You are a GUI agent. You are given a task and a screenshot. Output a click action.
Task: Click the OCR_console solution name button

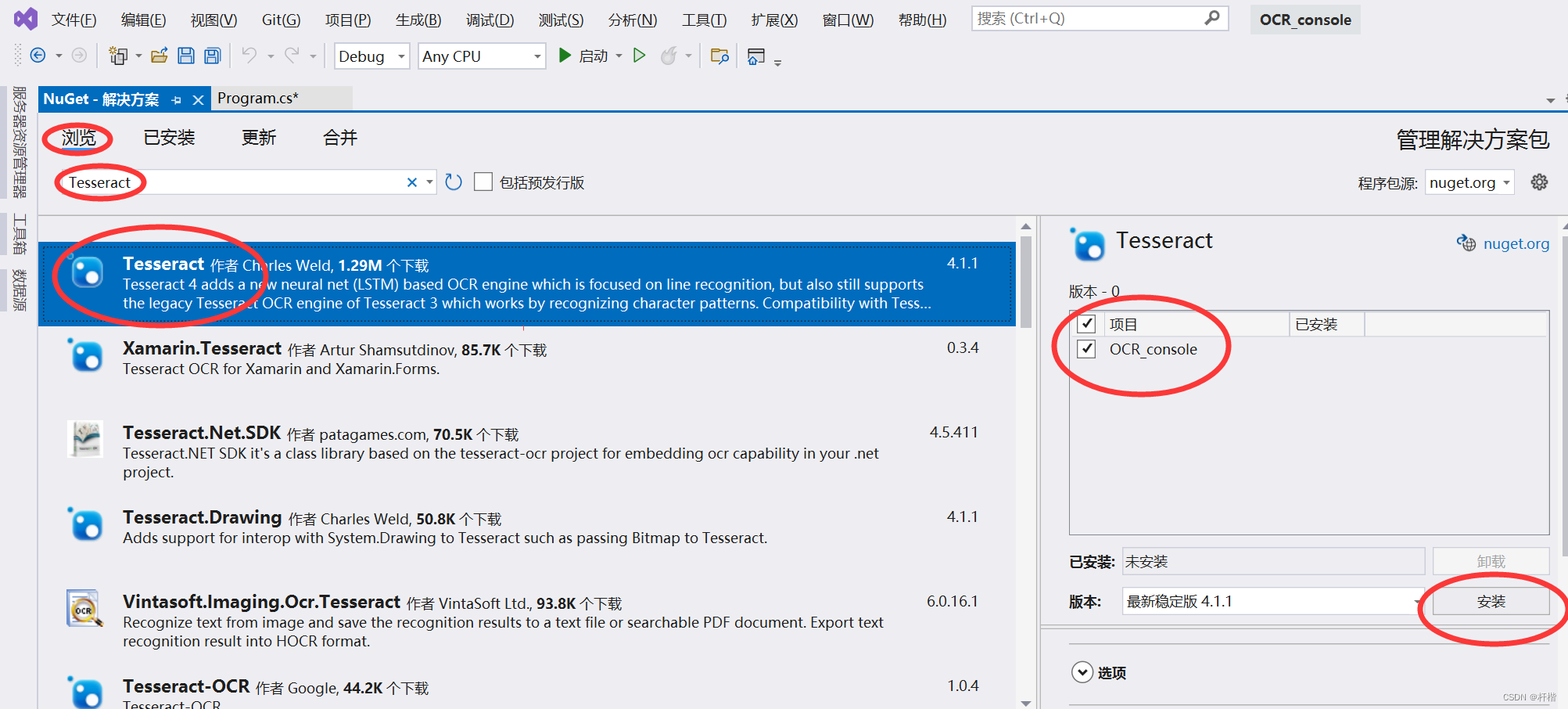click(1305, 20)
